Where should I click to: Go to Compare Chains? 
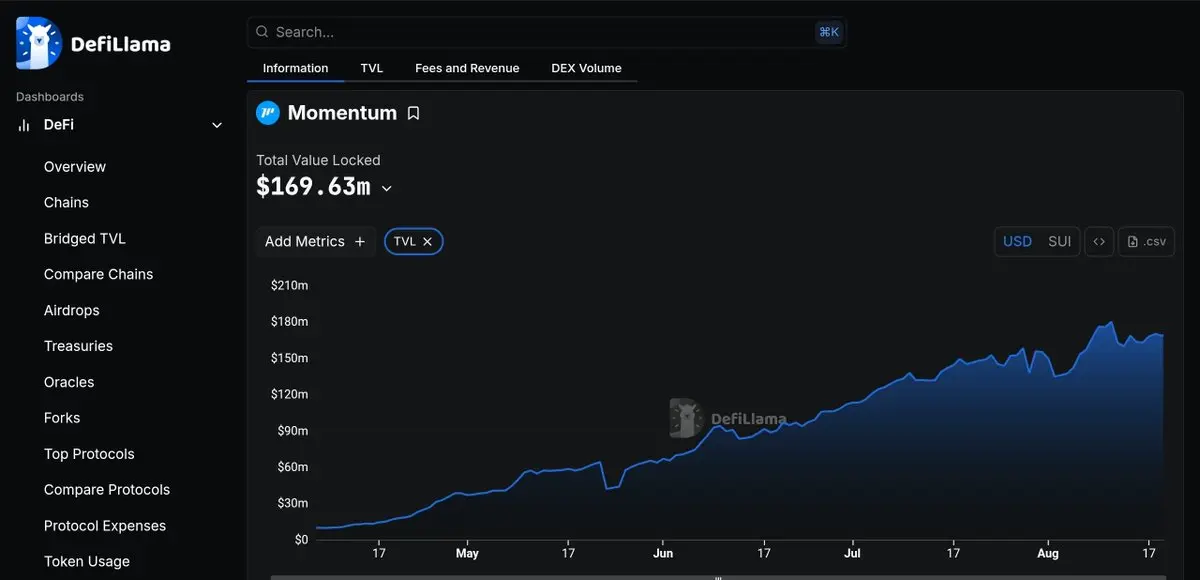click(x=98, y=274)
